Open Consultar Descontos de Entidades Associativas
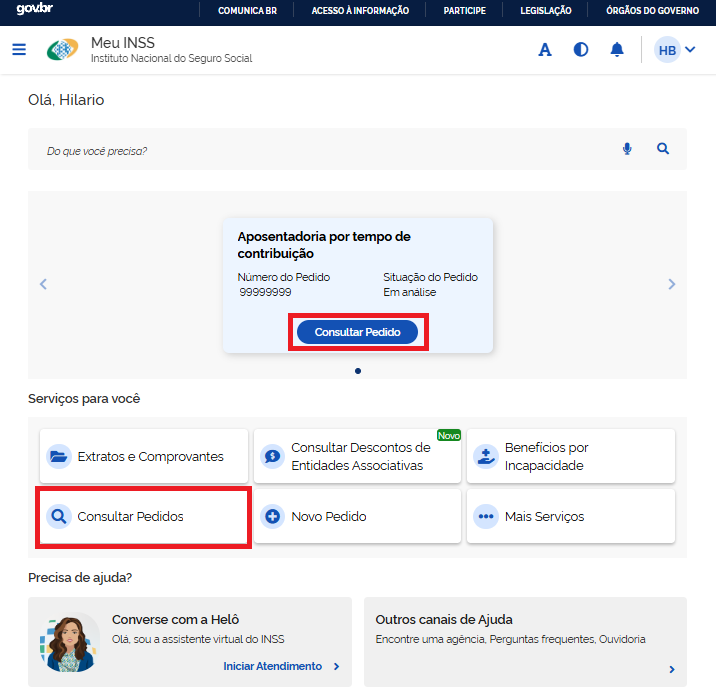The image size is (716, 695). (357, 456)
